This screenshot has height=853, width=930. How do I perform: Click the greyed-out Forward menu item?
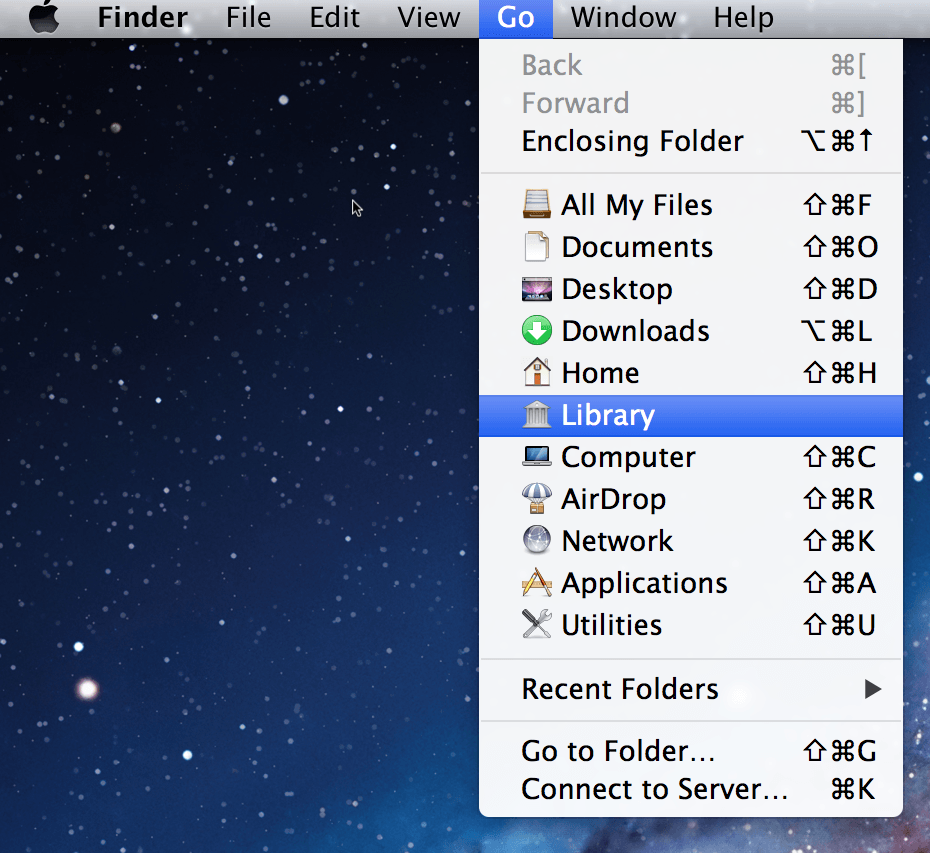[x=691, y=103]
